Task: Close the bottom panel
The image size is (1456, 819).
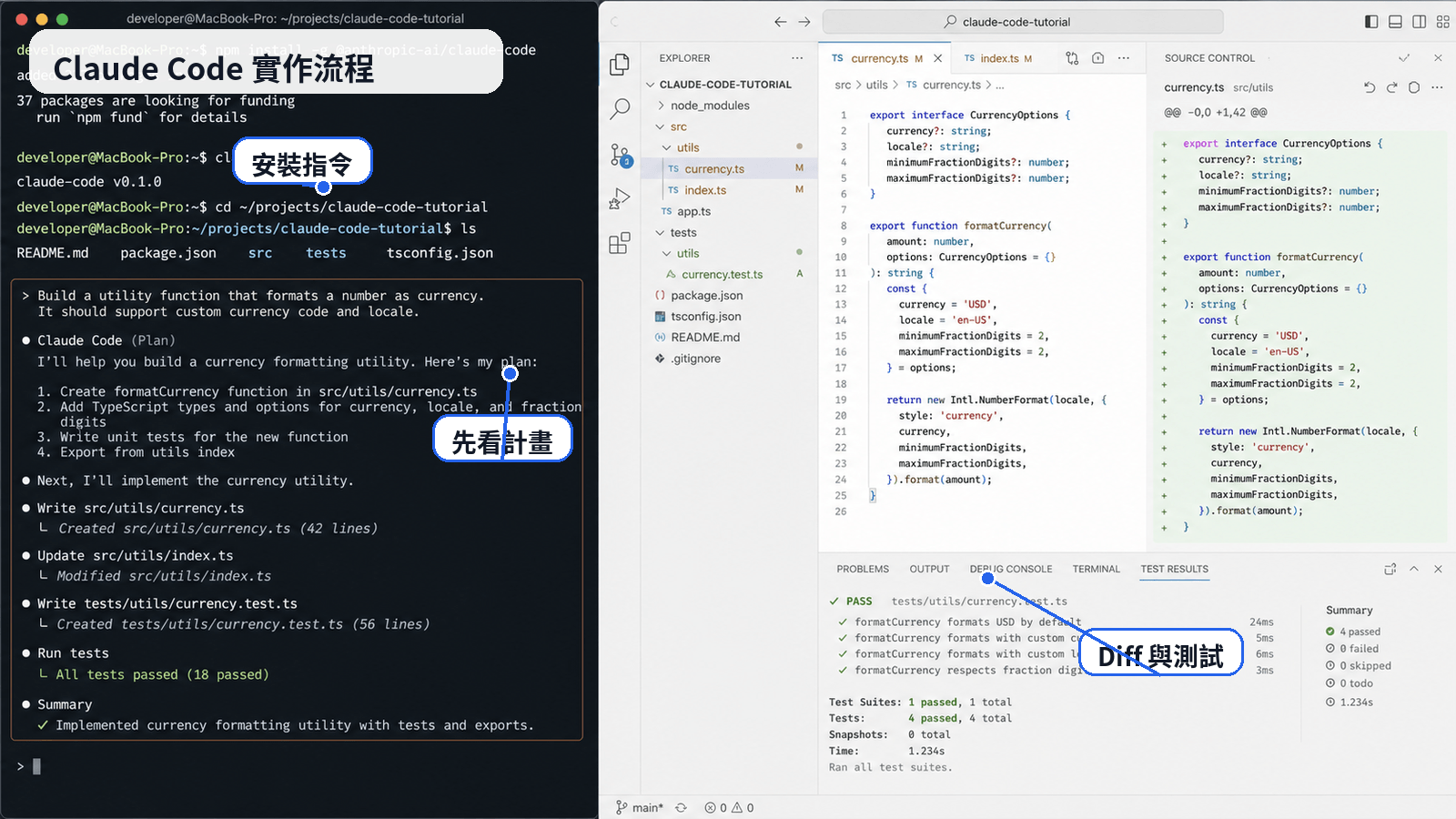Action: [1438, 569]
